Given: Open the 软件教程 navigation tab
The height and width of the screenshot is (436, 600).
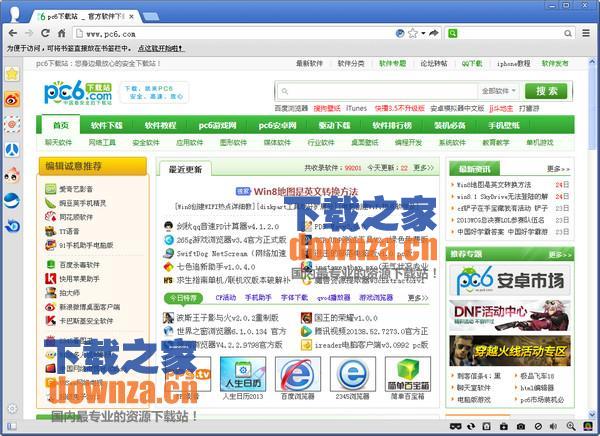Looking at the screenshot, I should (x=160, y=125).
